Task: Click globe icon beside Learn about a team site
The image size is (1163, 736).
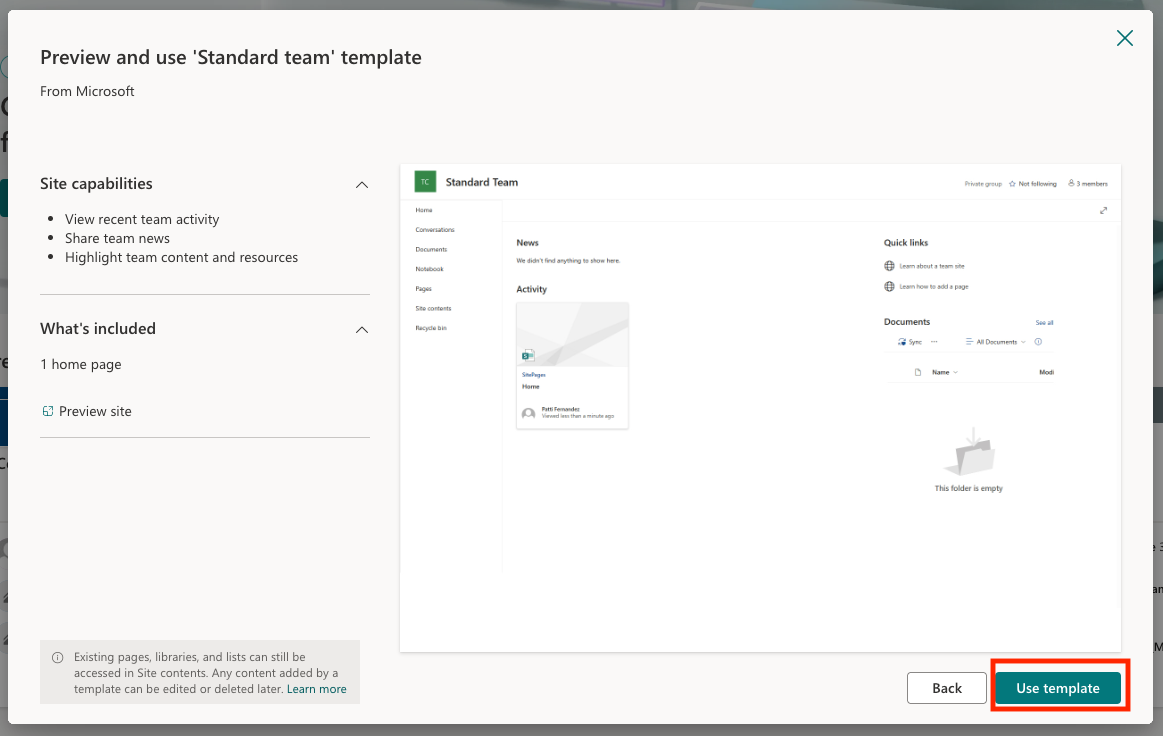Action: [889, 266]
